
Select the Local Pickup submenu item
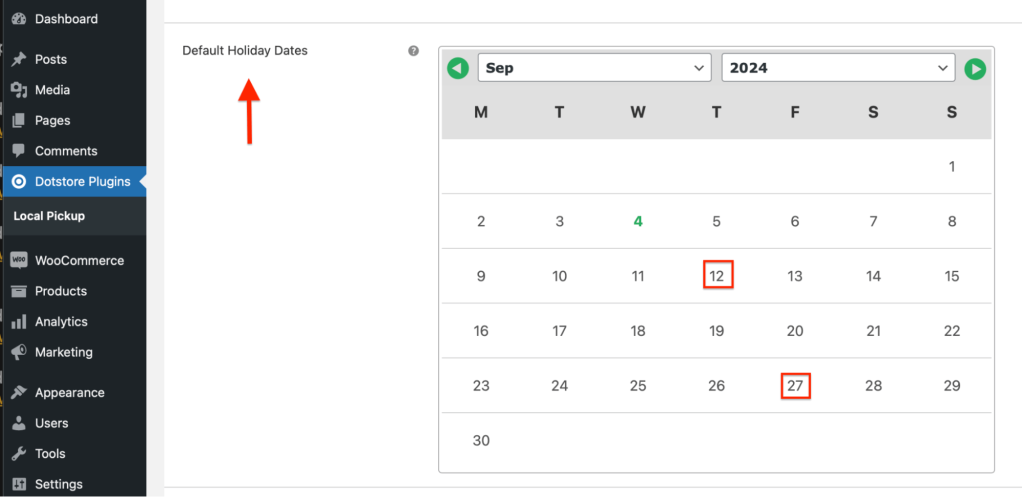tap(49, 216)
